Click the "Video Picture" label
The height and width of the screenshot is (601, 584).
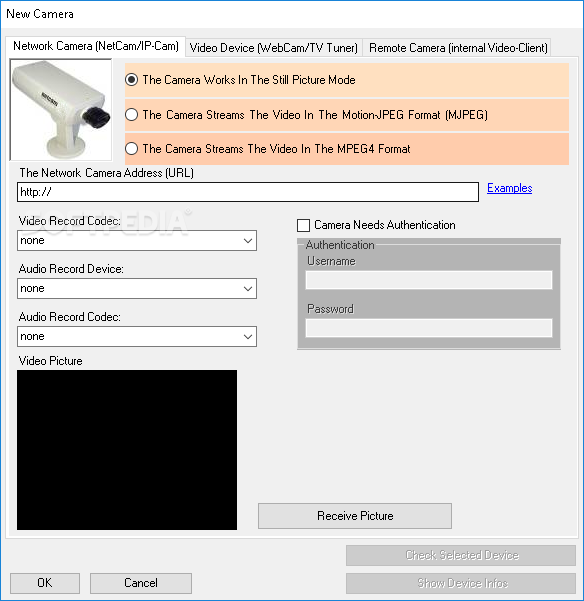51,361
